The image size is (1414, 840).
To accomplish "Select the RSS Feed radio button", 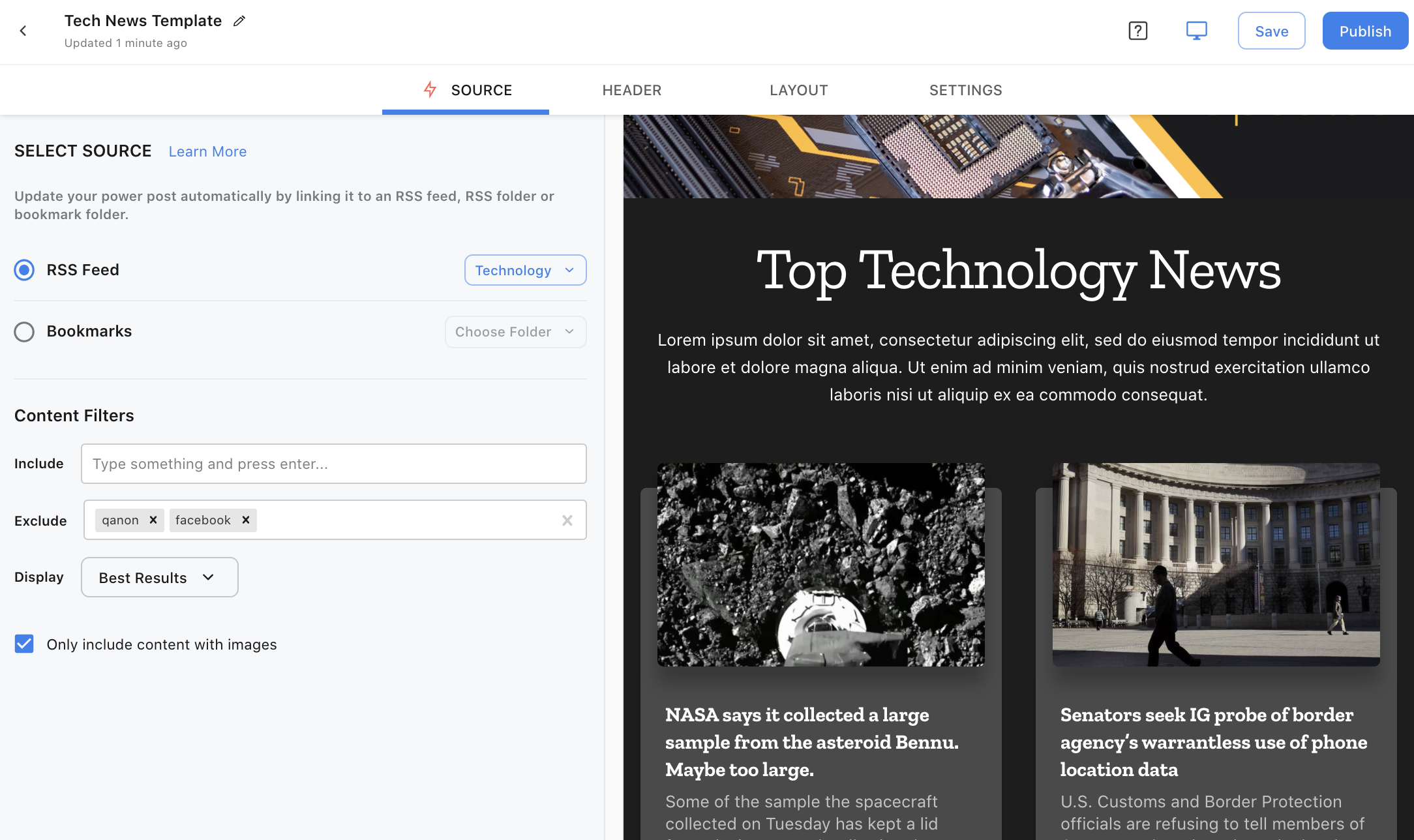I will [x=24, y=269].
